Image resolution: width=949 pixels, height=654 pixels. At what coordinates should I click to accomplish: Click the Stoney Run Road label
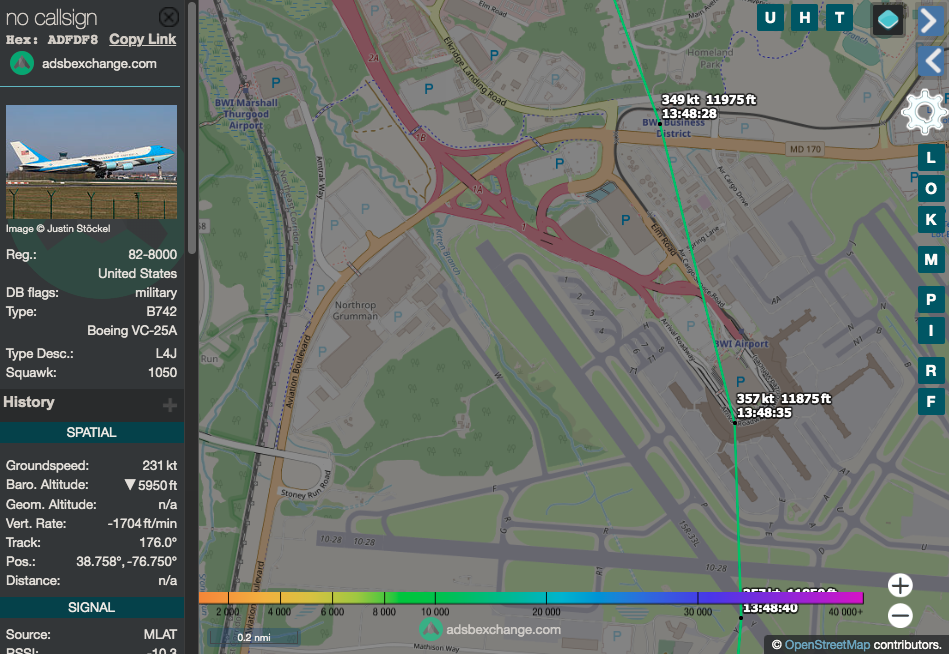pyautogui.click(x=304, y=484)
